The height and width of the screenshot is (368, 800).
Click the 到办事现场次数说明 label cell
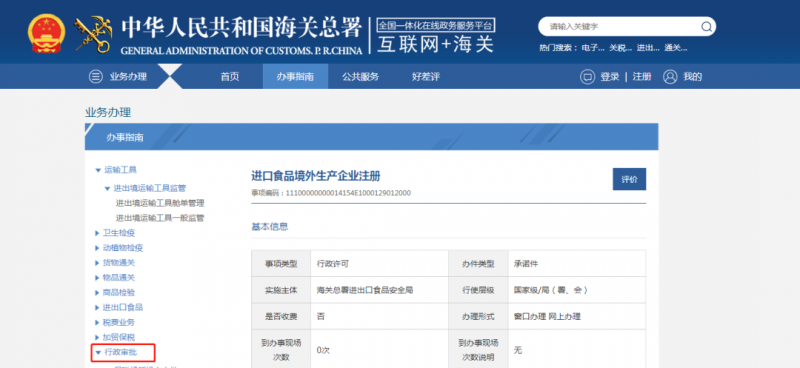point(479,350)
